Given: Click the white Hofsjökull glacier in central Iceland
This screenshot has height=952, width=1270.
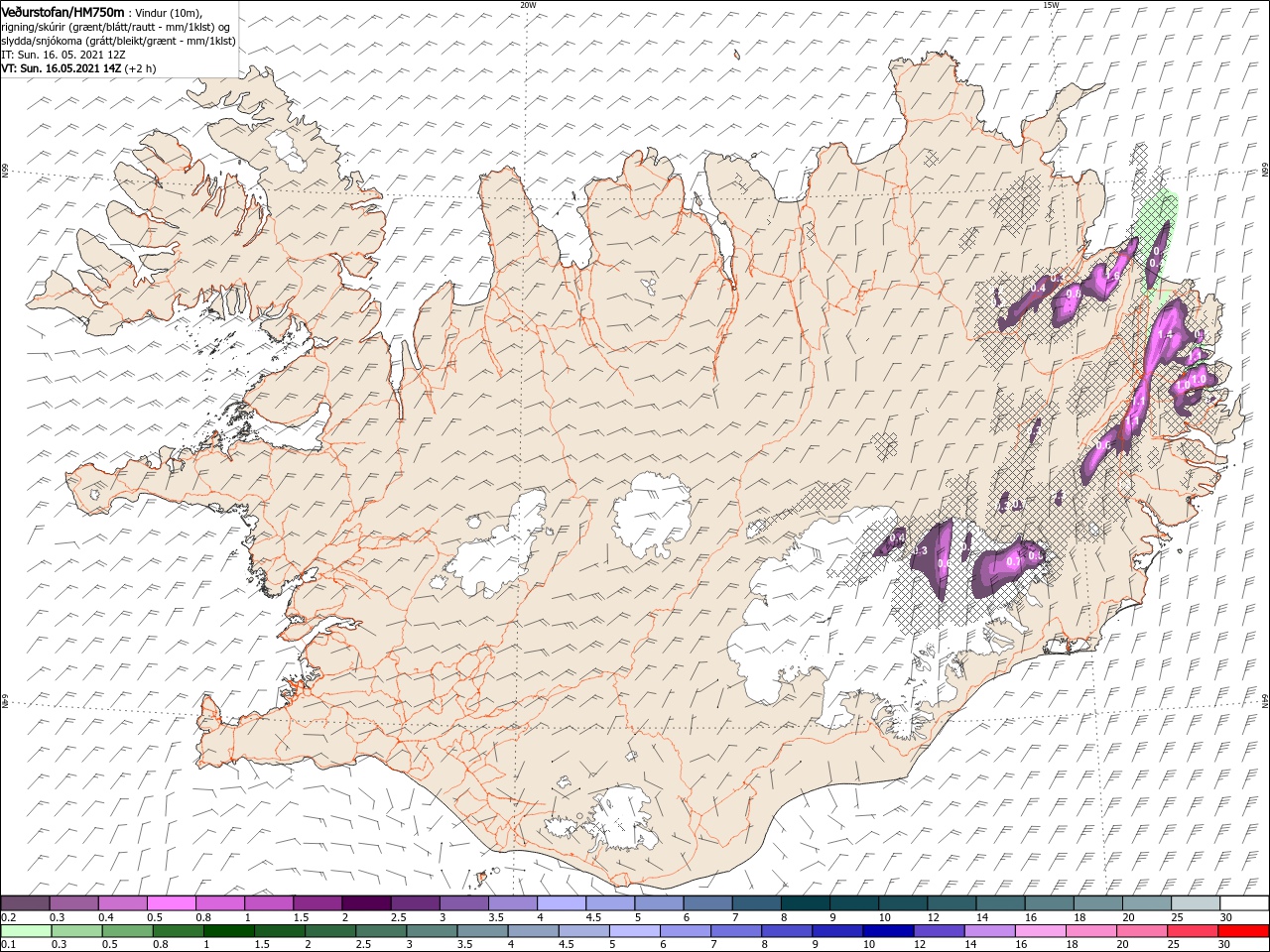Looking at the screenshot, I should [653, 515].
